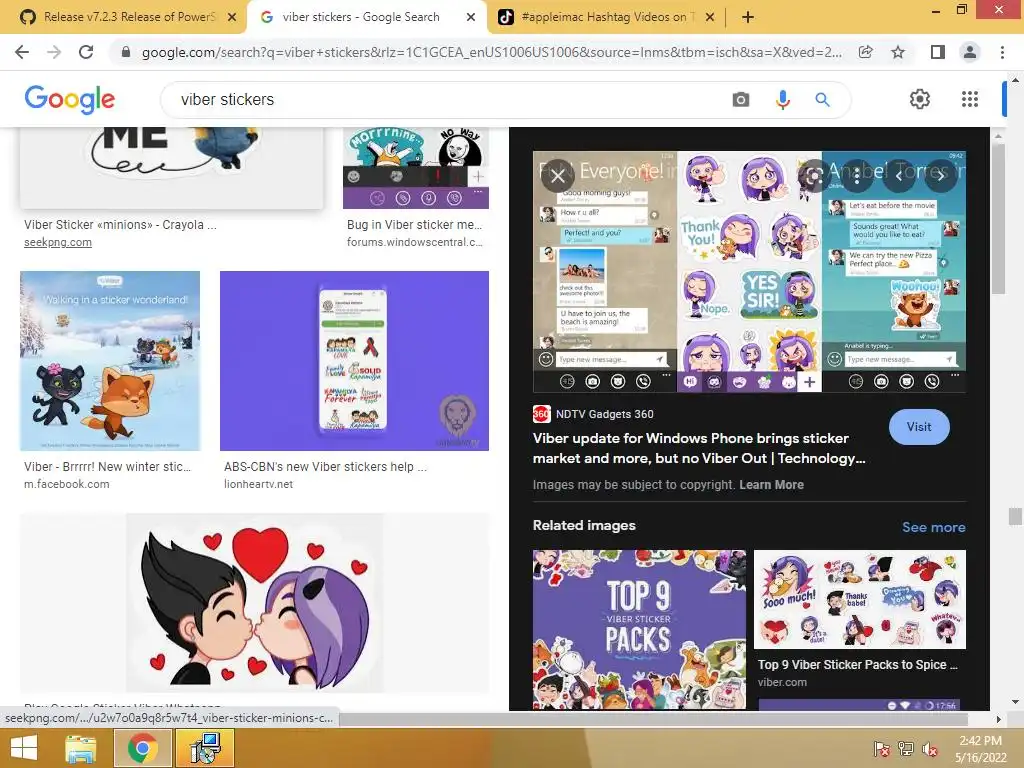Visit the NDTV Gadgets 360 page
The height and width of the screenshot is (768, 1024).
coord(919,427)
